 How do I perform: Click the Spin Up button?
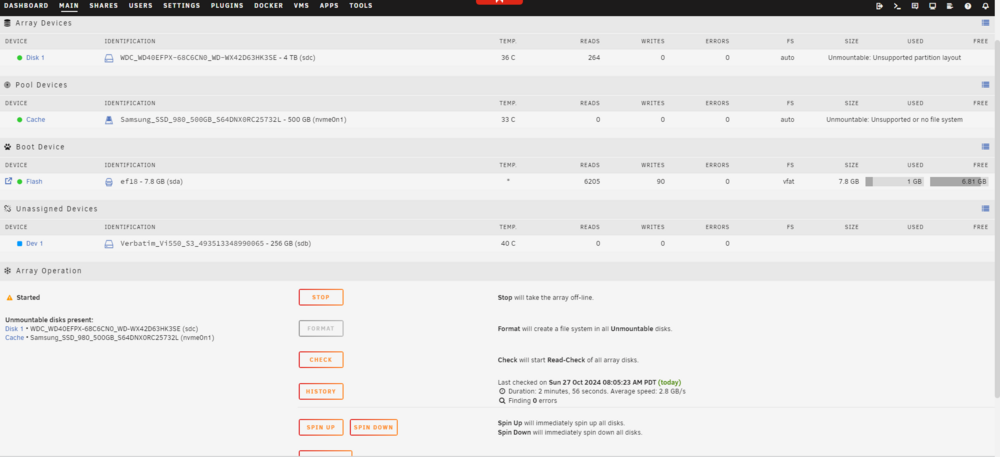[x=321, y=428]
